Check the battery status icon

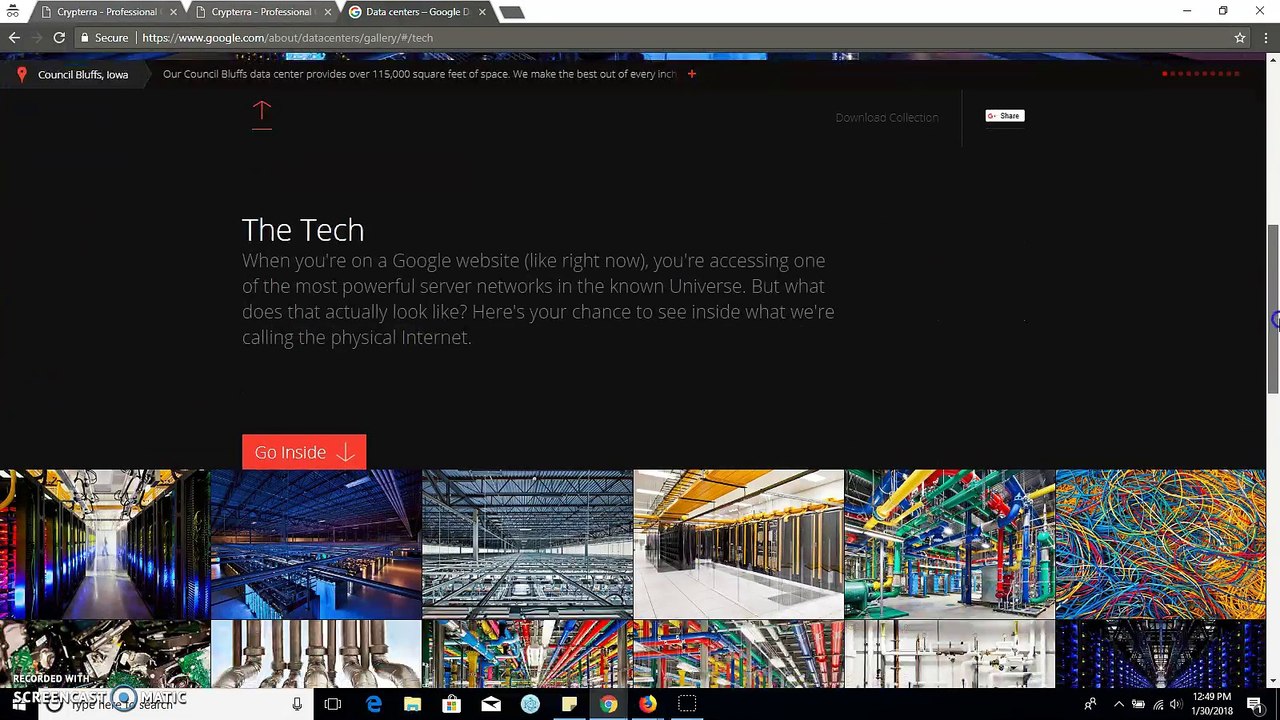coord(1138,704)
